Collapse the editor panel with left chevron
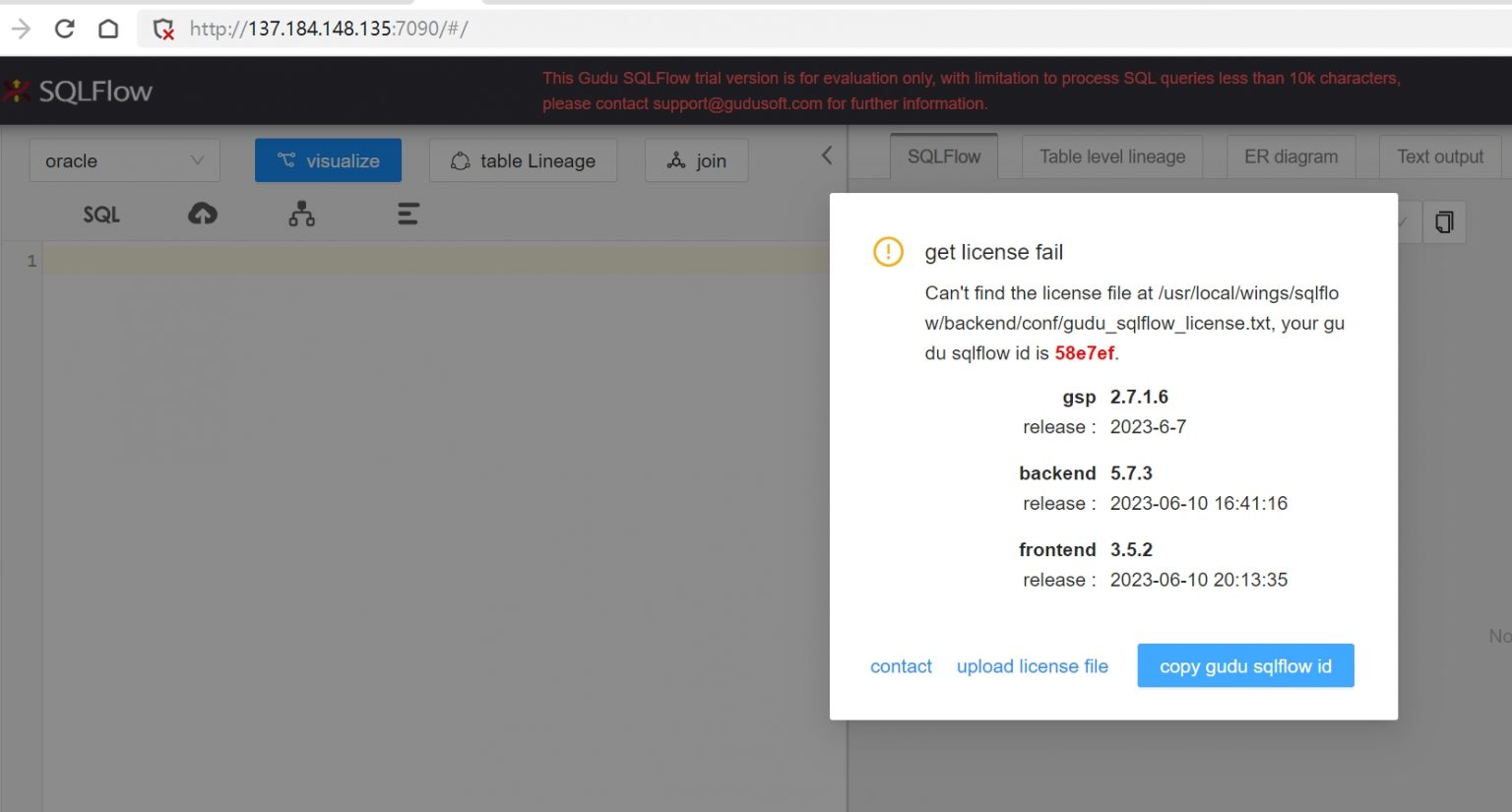 (x=827, y=155)
